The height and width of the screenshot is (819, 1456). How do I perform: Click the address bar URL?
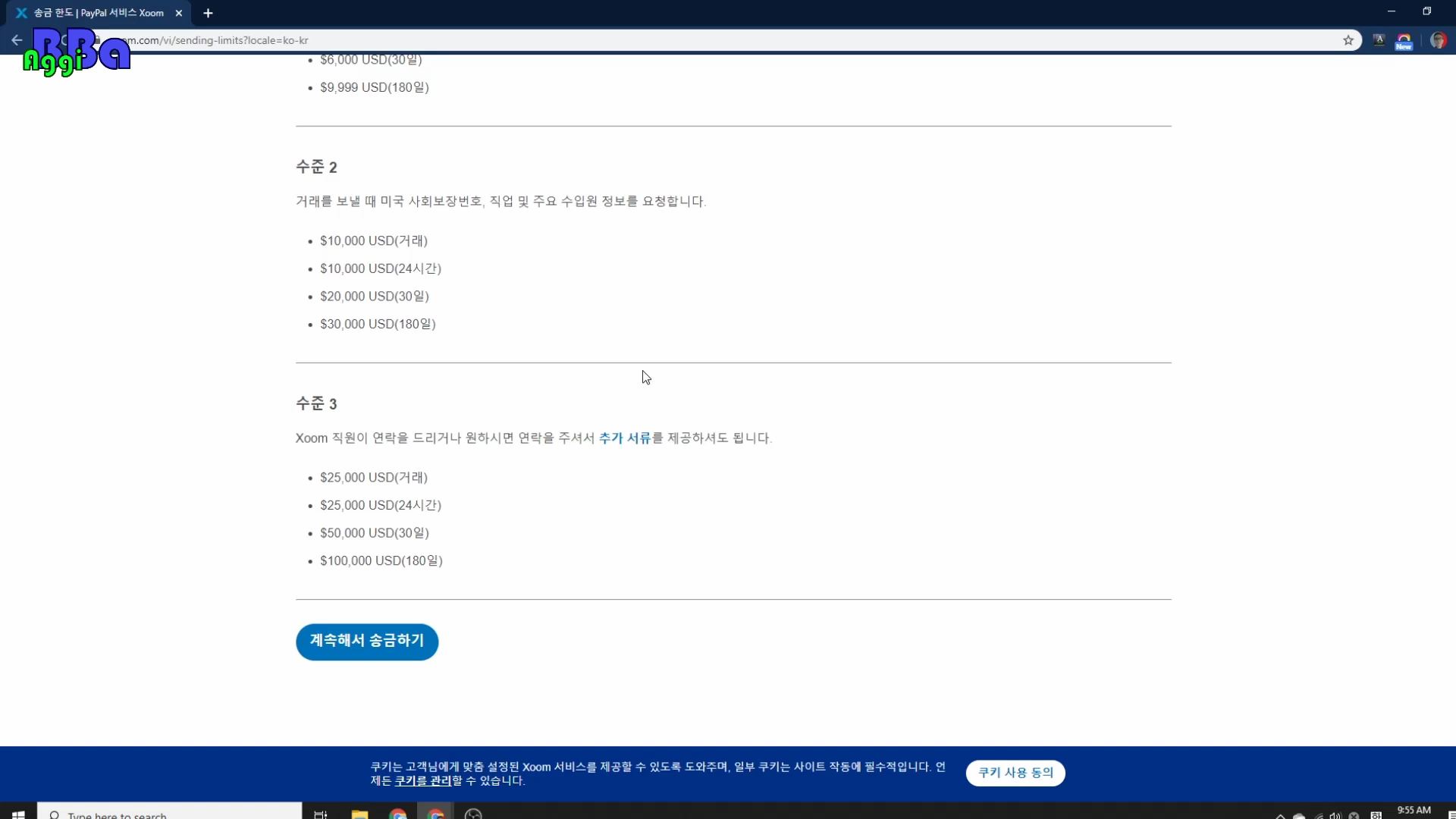point(455,40)
